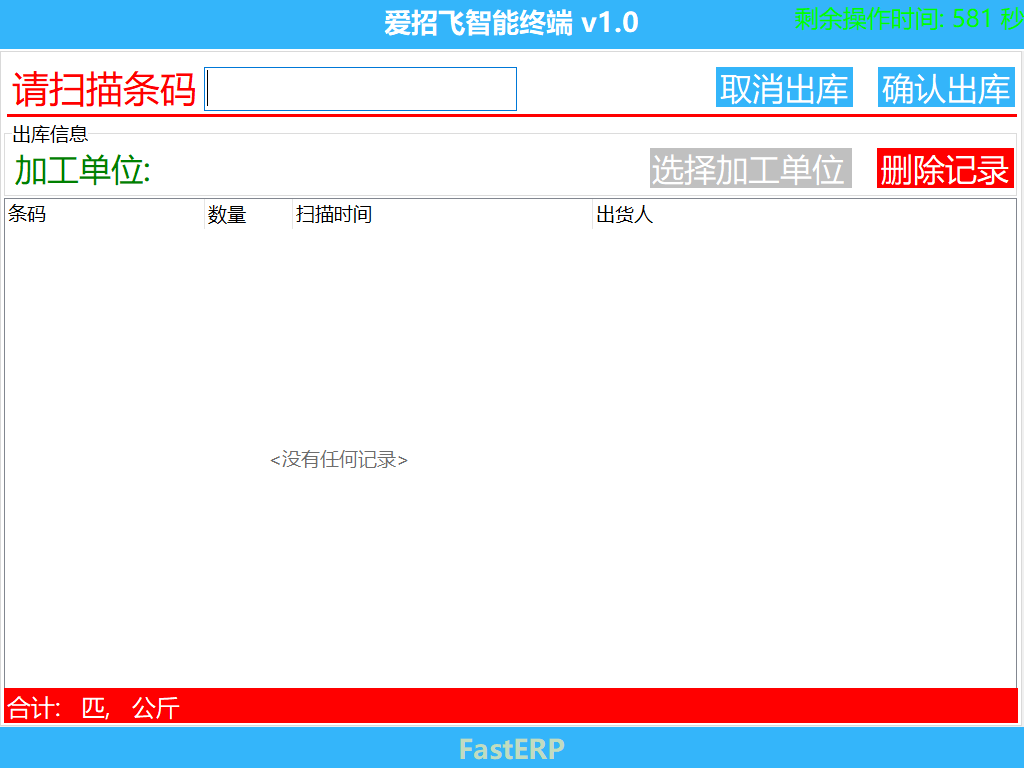Click the green 加工单位: label
1024x768 pixels.
point(83,170)
